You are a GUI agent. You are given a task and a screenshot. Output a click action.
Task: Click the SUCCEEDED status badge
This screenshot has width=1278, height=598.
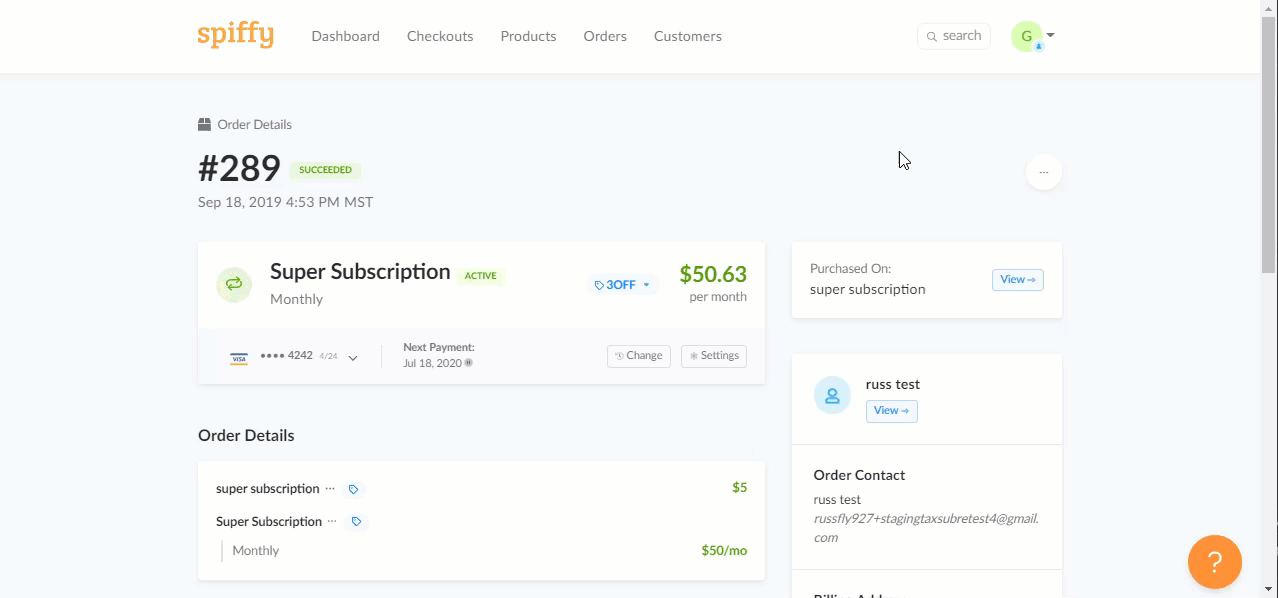coord(325,170)
